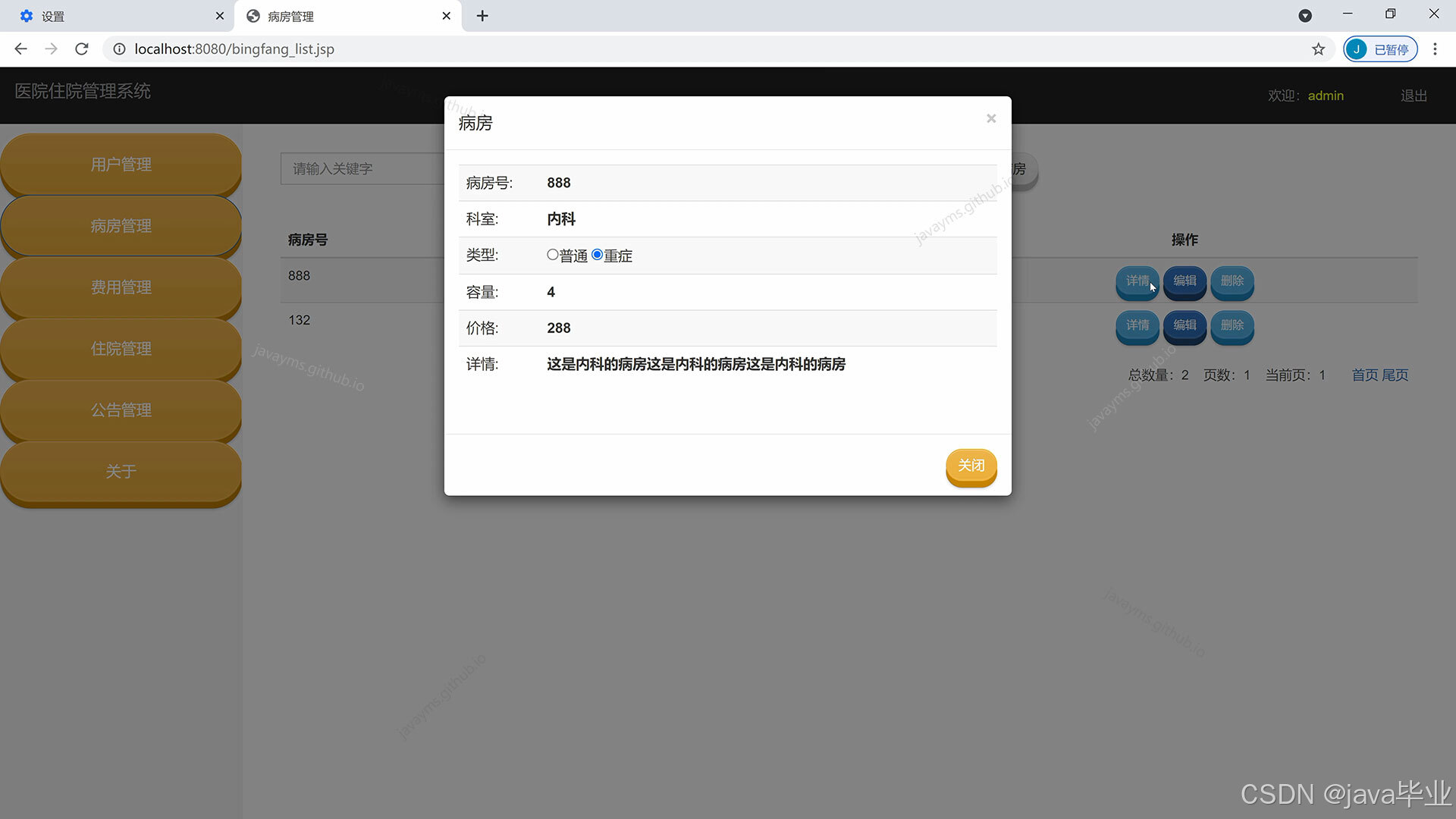Screen dimensions: 1456x819
Task: Open a new browser tab with the plus icon
Action: pyautogui.click(x=482, y=16)
